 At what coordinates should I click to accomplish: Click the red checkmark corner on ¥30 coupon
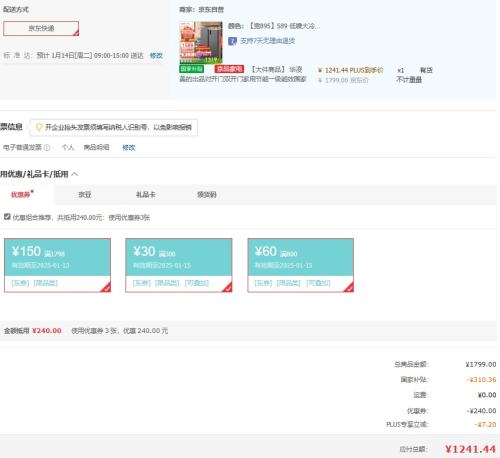tap(227, 288)
